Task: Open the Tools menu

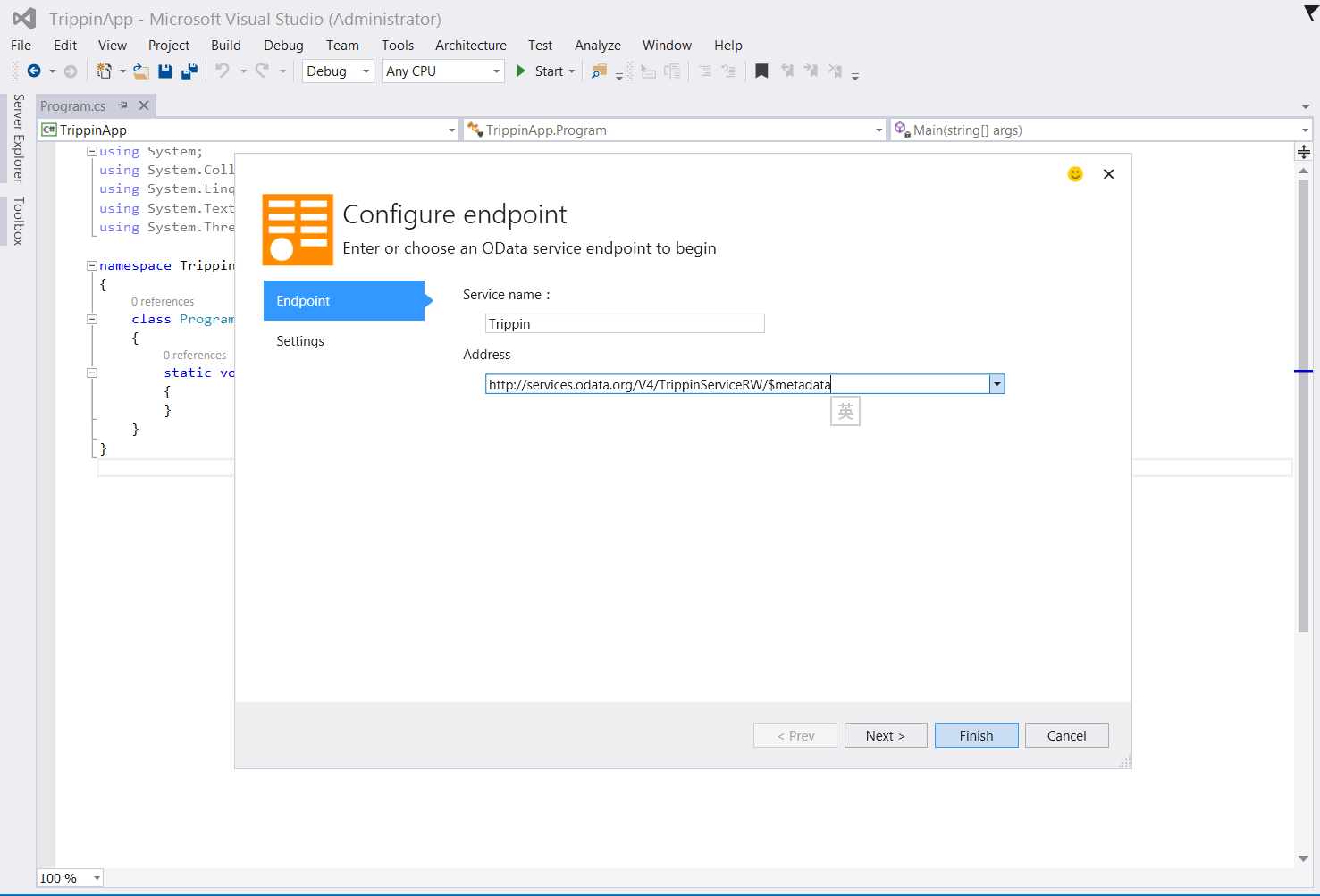Action: tap(398, 46)
